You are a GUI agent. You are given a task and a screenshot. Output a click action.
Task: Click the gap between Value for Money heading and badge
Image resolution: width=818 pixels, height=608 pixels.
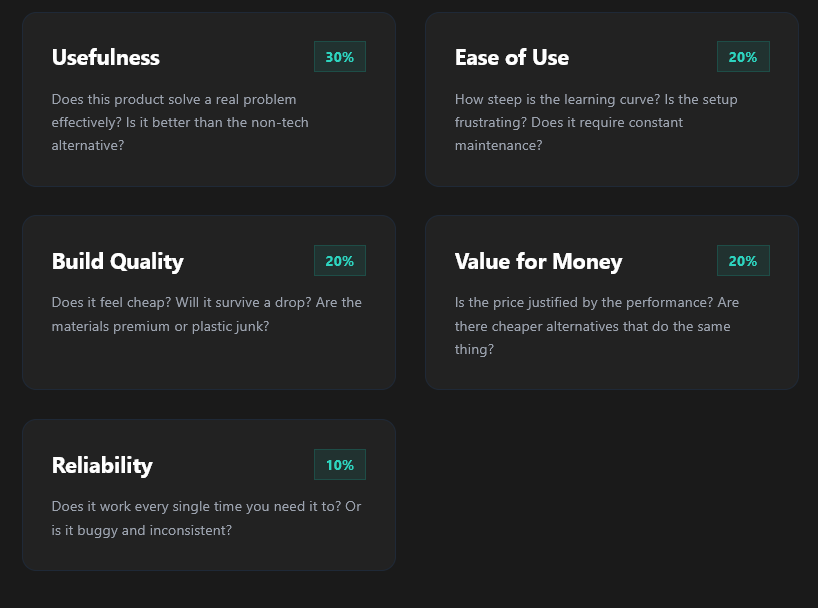point(668,262)
